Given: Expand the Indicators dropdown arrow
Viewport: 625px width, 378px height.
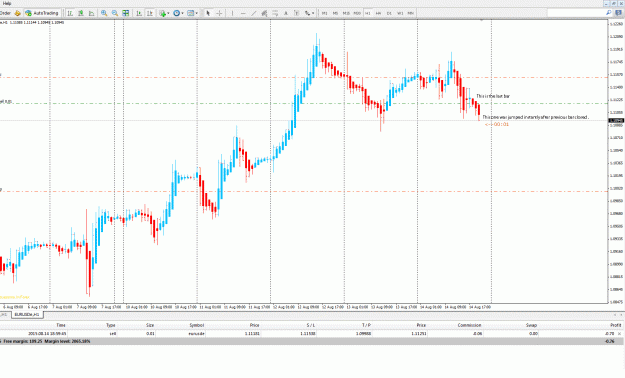Looking at the screenshot, I should [169, 13].
